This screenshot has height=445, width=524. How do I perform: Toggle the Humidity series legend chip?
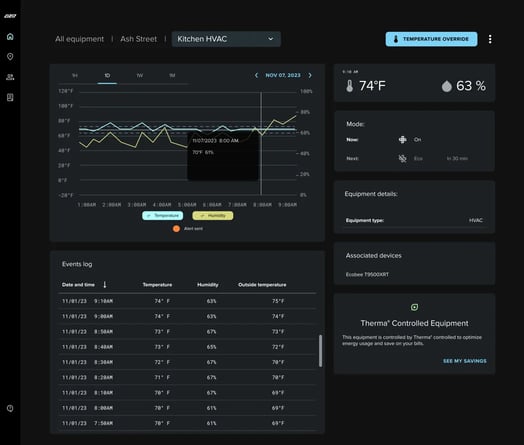[x=213, y=215]
